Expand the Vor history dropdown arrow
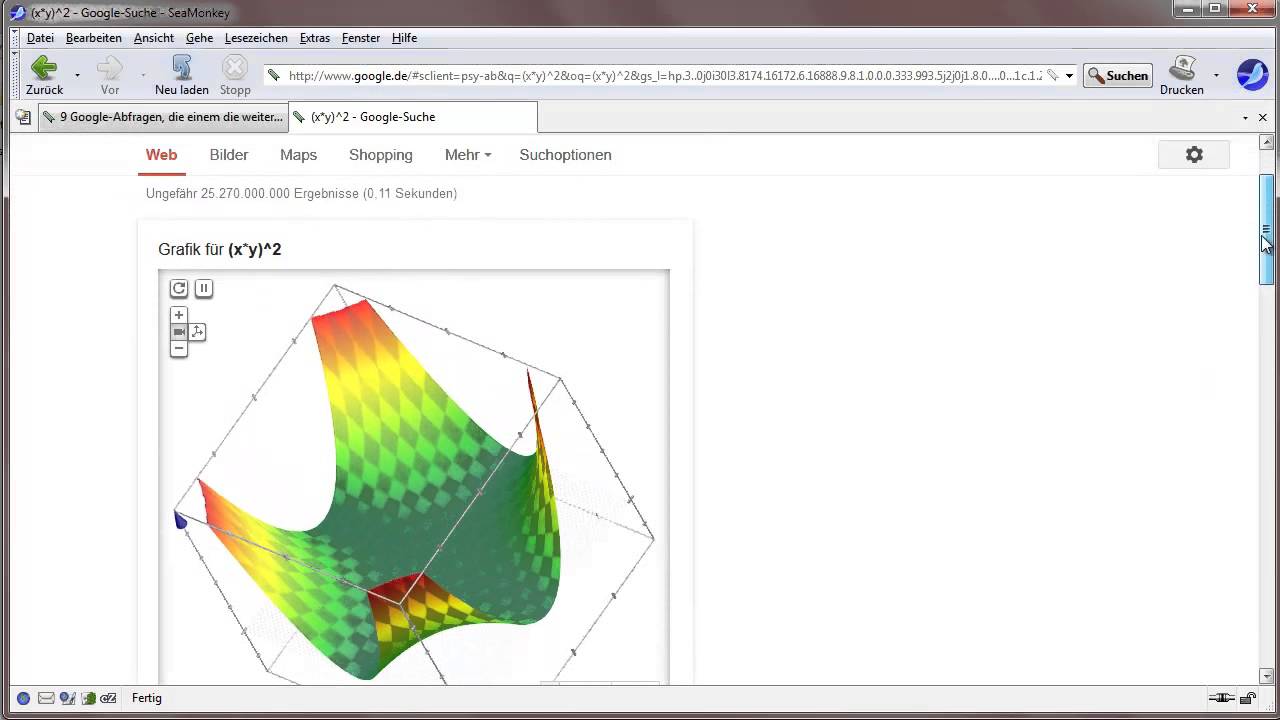The image size is (1280, 720). (x=143, y=75)
